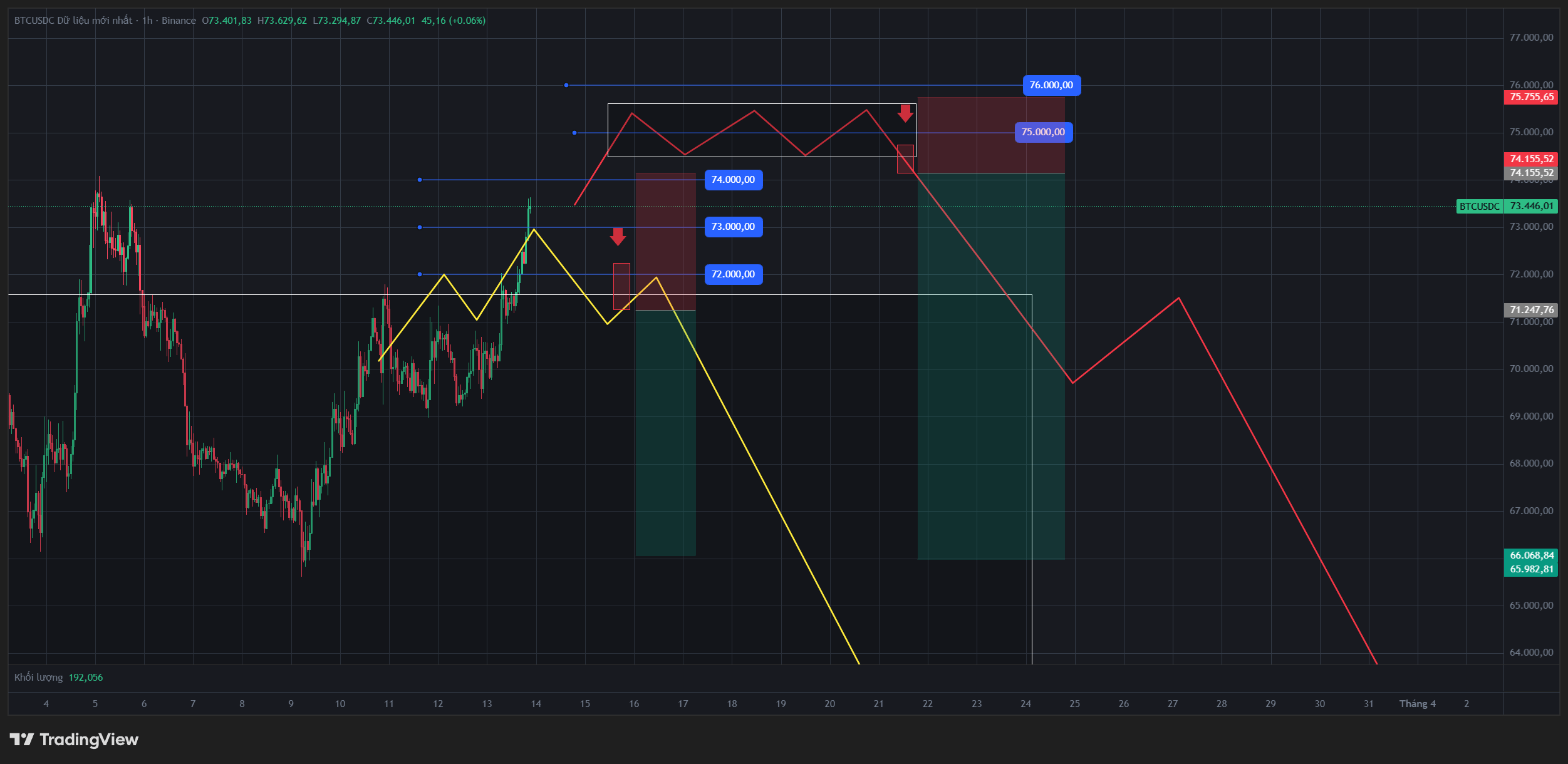
Task: Click the blue start dot of the 75.000,00 line
Action: [574, 133]
